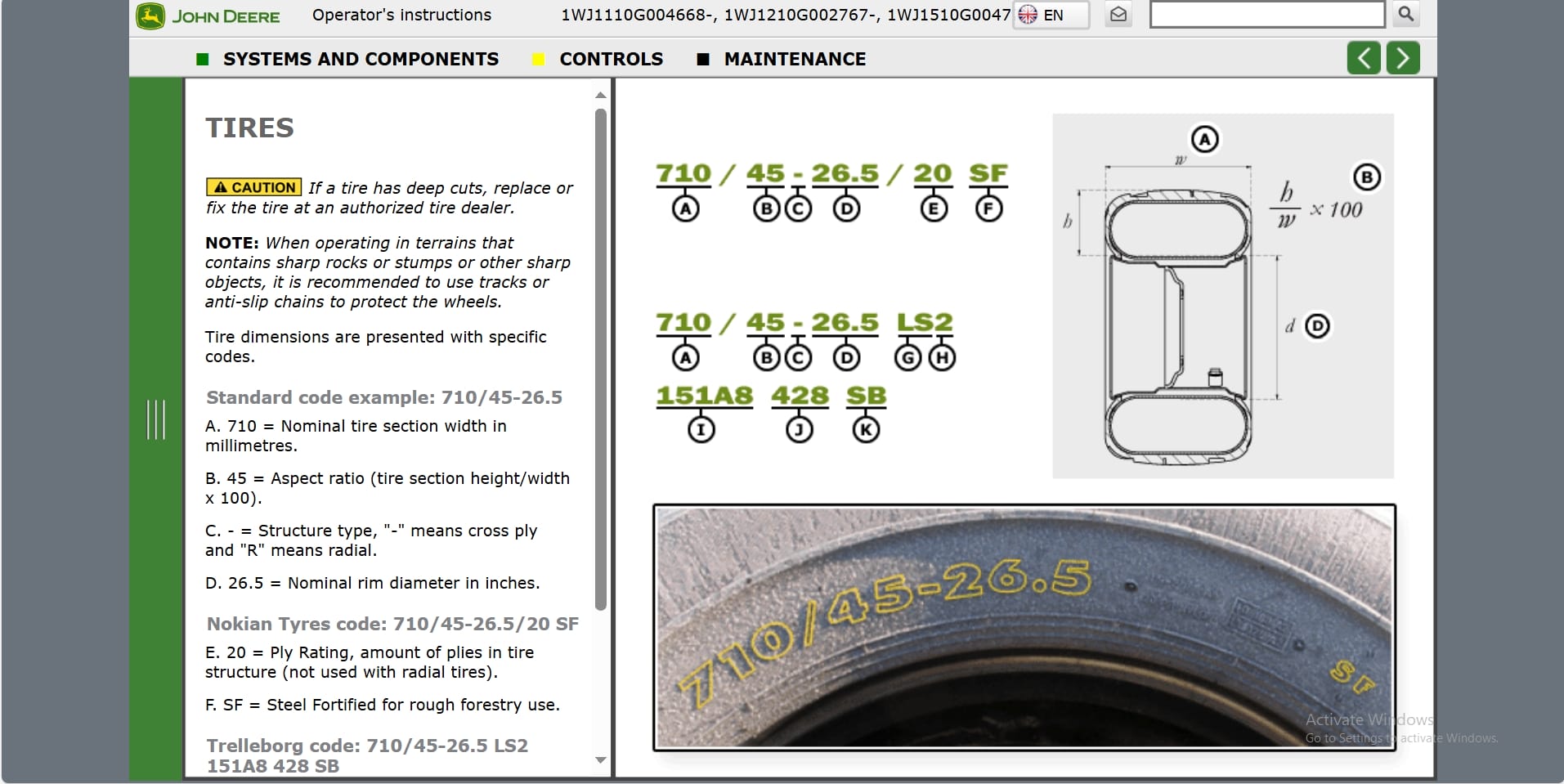Image resolution: width=1564 pixels, height=784 pixels.
Task: Click the tire sidewall photo
Action: [1024, 627]
